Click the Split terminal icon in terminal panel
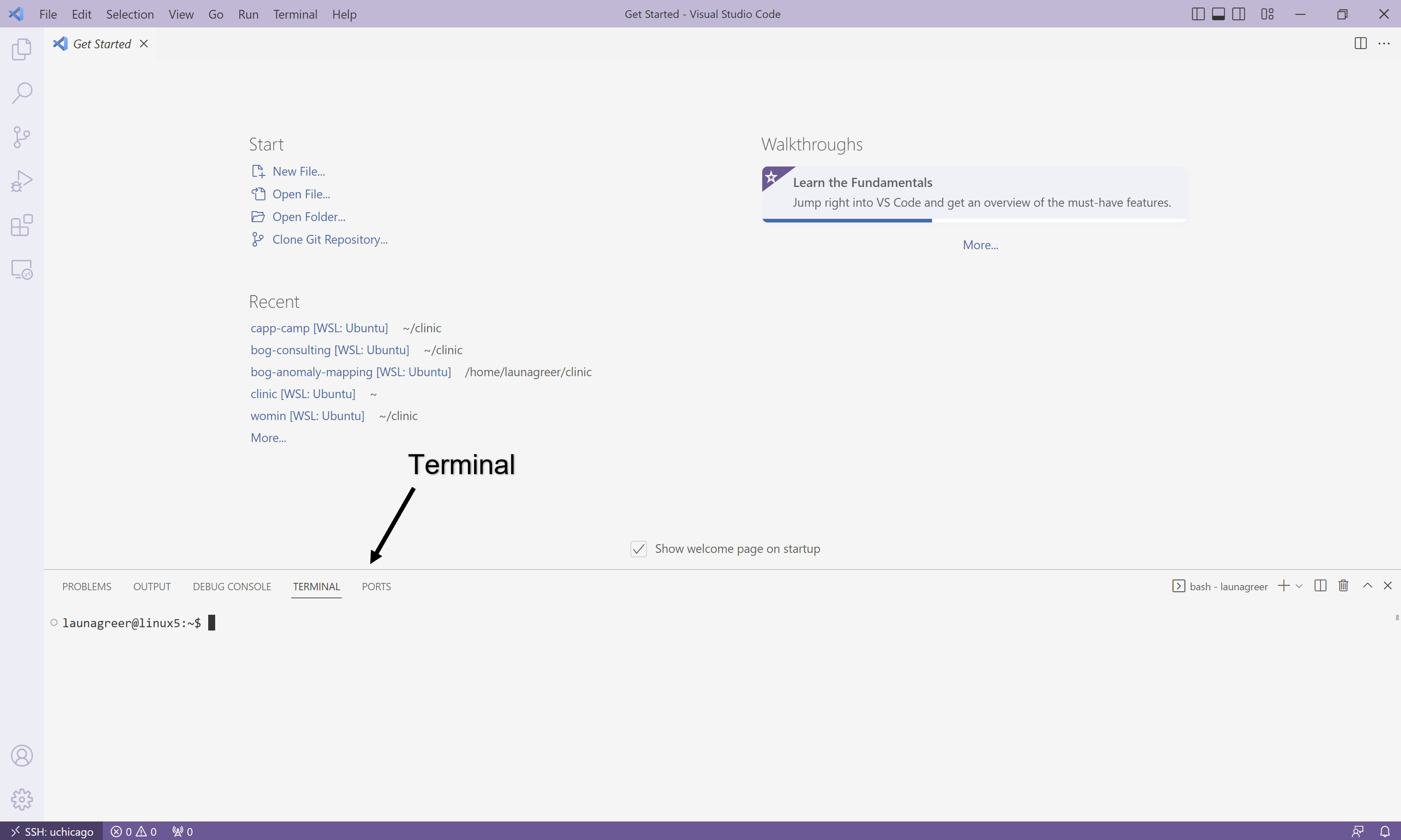The width and height of the screenshot is (1401, 840). pyautogui.click(x=1320, y=585)
